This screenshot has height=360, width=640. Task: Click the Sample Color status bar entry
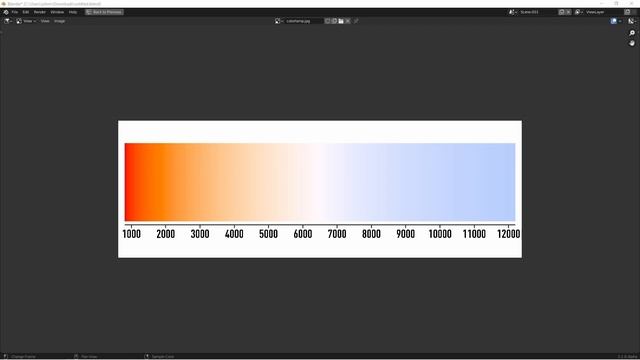[159, 357]
